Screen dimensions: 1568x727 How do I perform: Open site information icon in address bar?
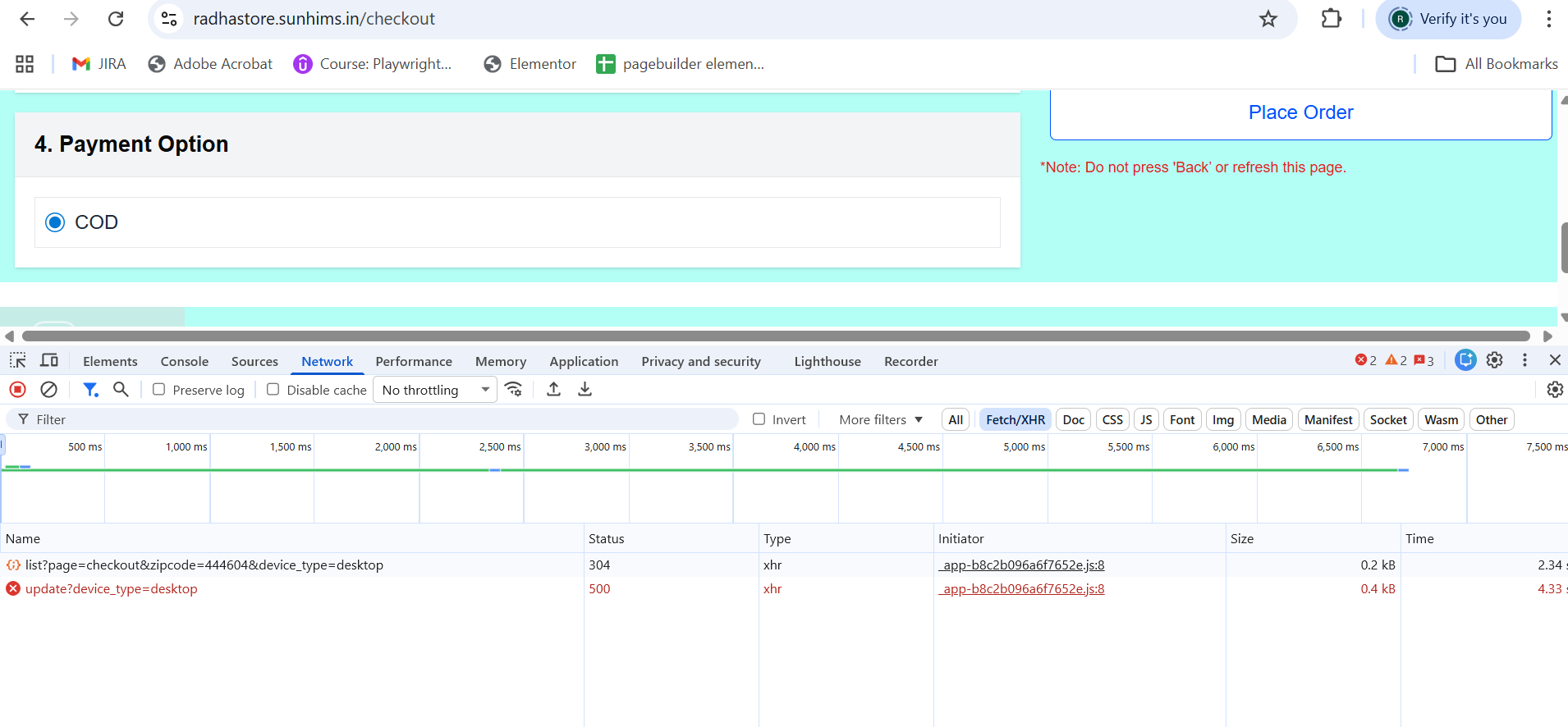169,19
